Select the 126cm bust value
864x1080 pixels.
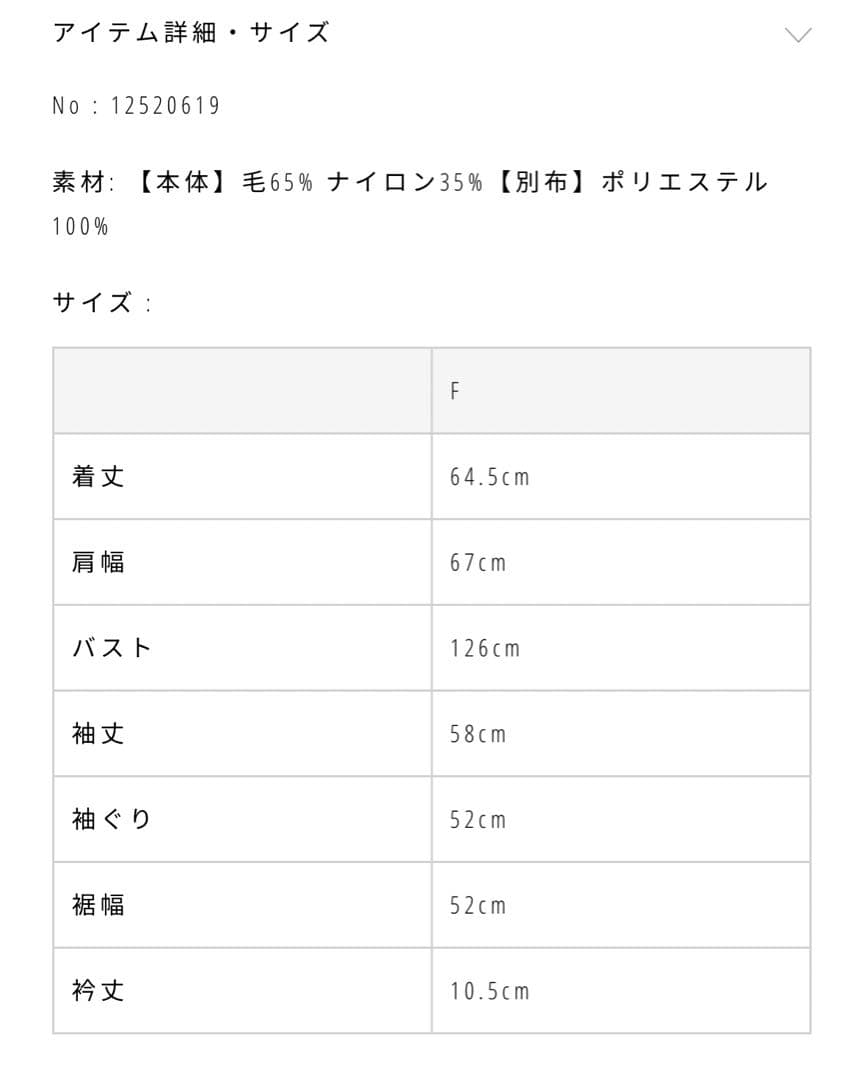tap(485, 649)
